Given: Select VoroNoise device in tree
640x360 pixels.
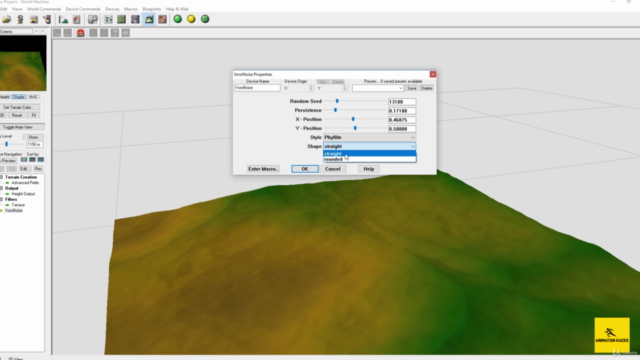Looking at the screenshot, I should (13, 211).
